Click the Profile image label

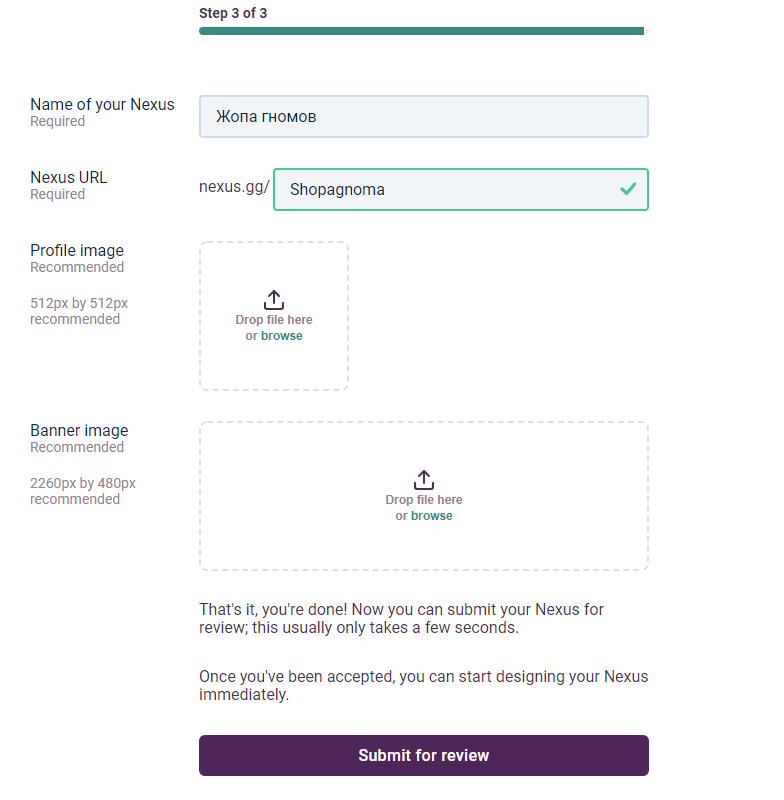(x=77, y=251)
